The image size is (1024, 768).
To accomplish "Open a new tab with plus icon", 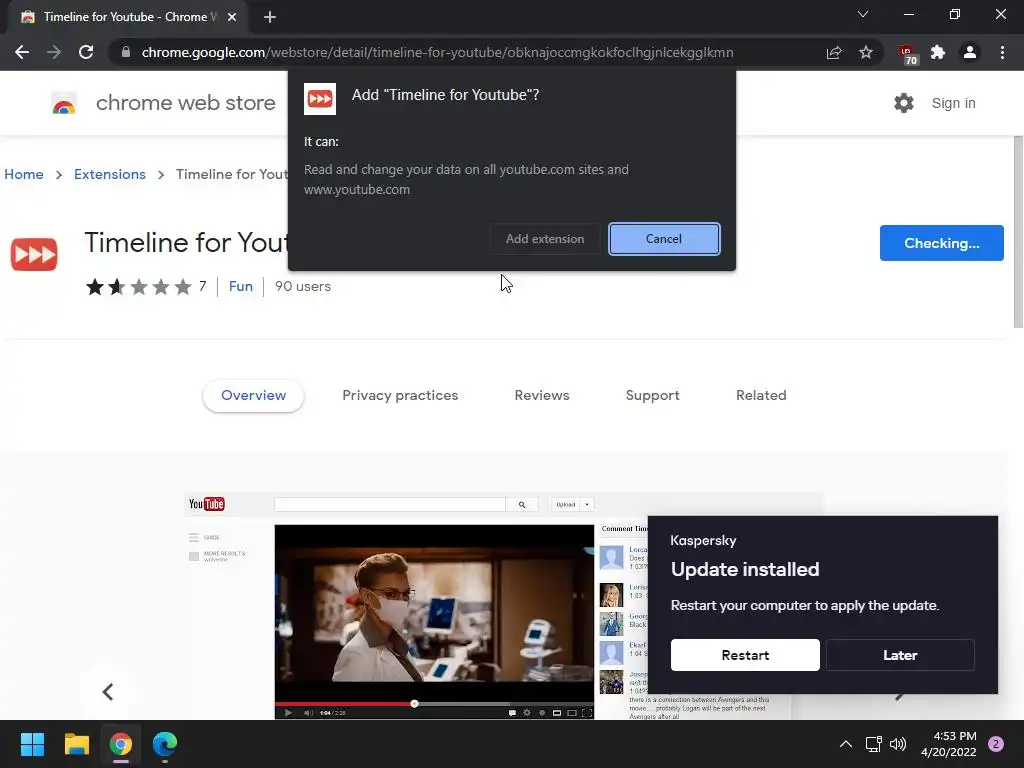I will 270,17.
